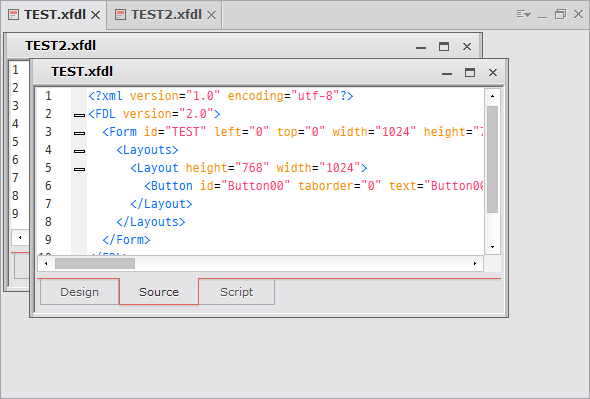Image resolution: width=590 pixels, height=399 pixels.
Task: Collapse the Layouts tag fold marker
Action: [x=79, y=151]
